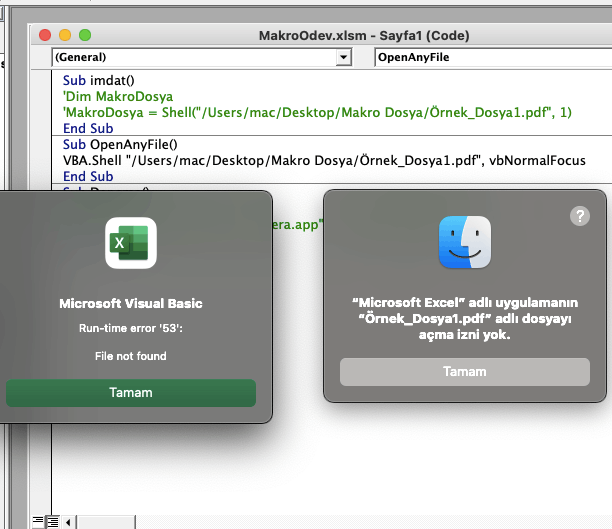Image resolution: width=612 pixels, height=529 pixels.
Task: Click the horizontal scrollbar left arrow
Action: click(x=68, y=522)
